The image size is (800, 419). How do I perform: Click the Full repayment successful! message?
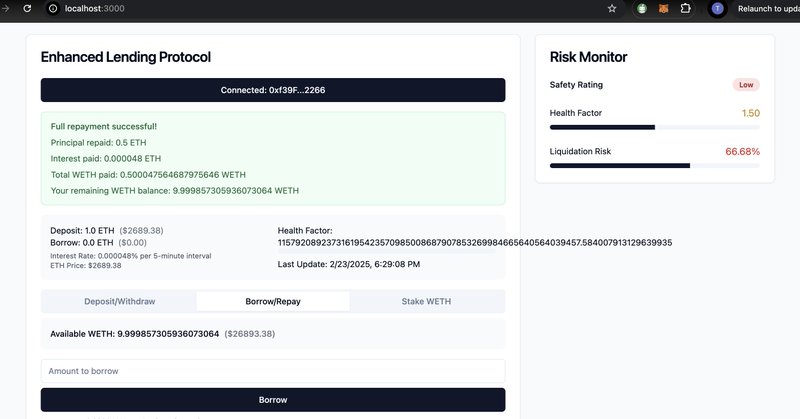[104, 126]
